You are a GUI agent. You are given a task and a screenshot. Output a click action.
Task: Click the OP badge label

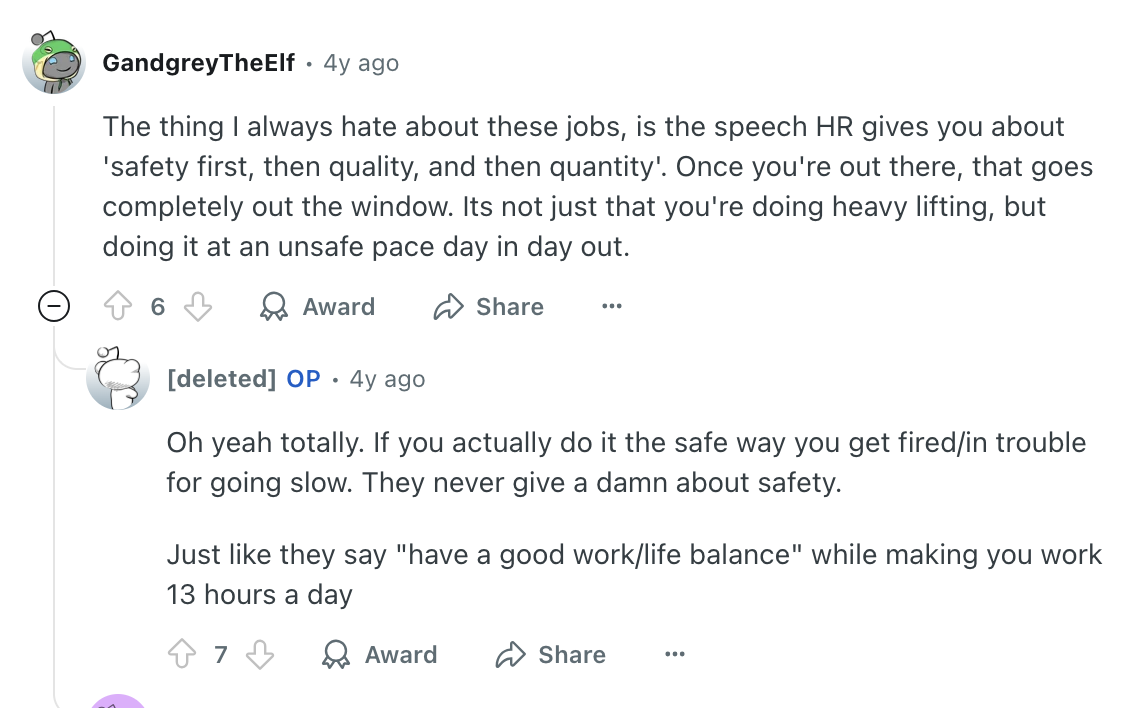(304, 379)
